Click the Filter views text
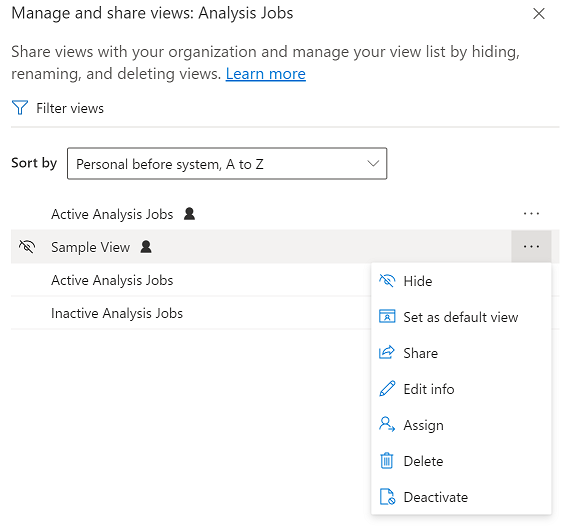 tap(70, 108)
